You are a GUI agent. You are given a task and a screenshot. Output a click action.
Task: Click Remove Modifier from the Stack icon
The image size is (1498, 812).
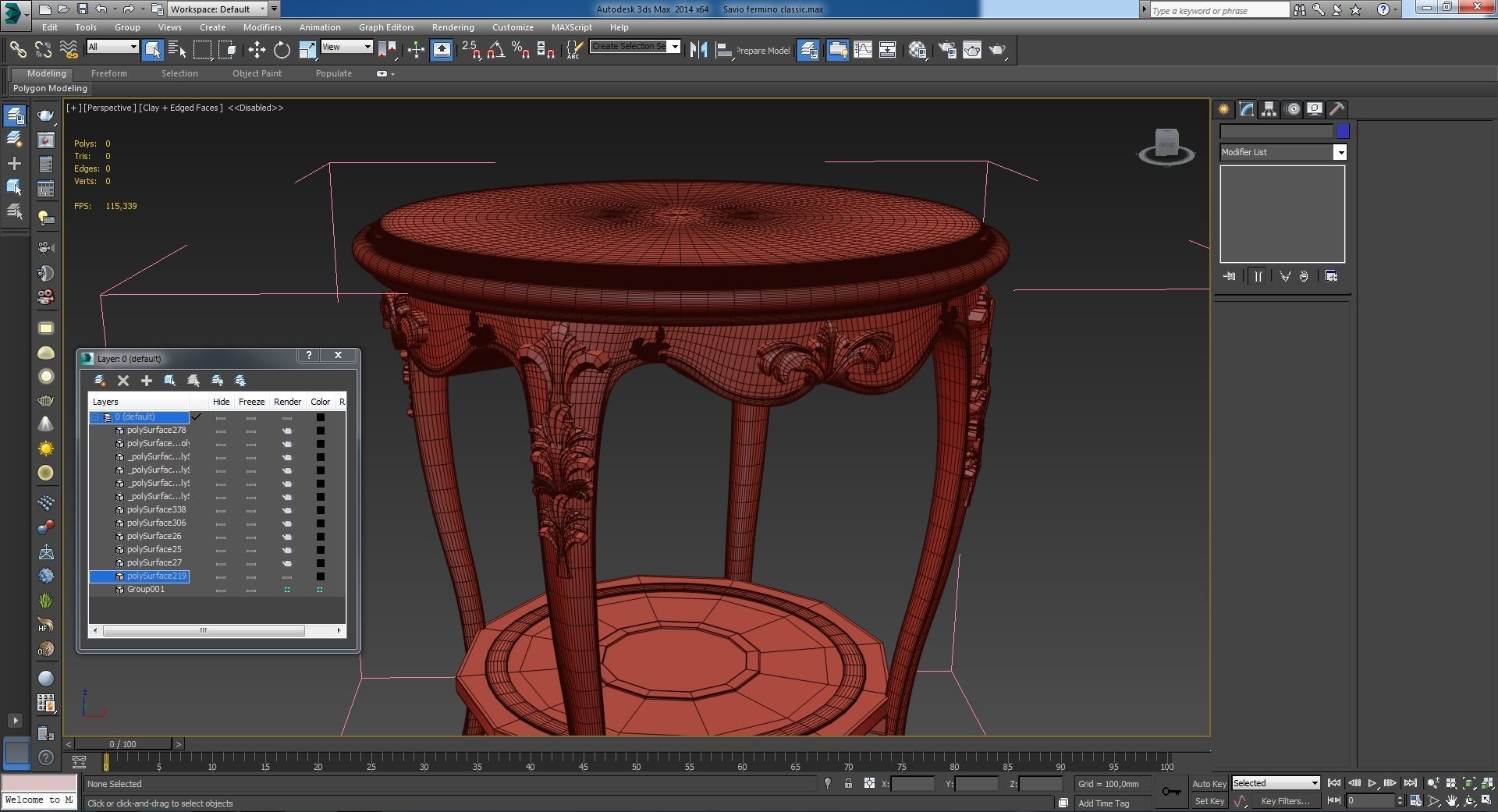click(1304, 276)
